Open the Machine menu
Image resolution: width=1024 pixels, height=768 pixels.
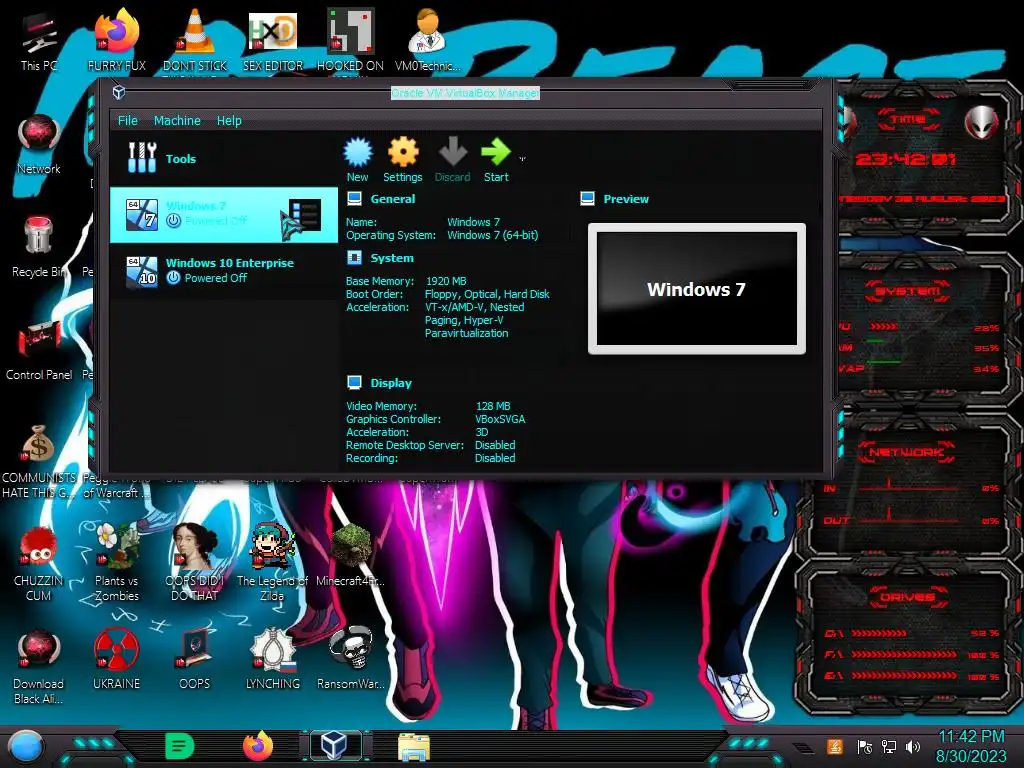pos(177,121)
